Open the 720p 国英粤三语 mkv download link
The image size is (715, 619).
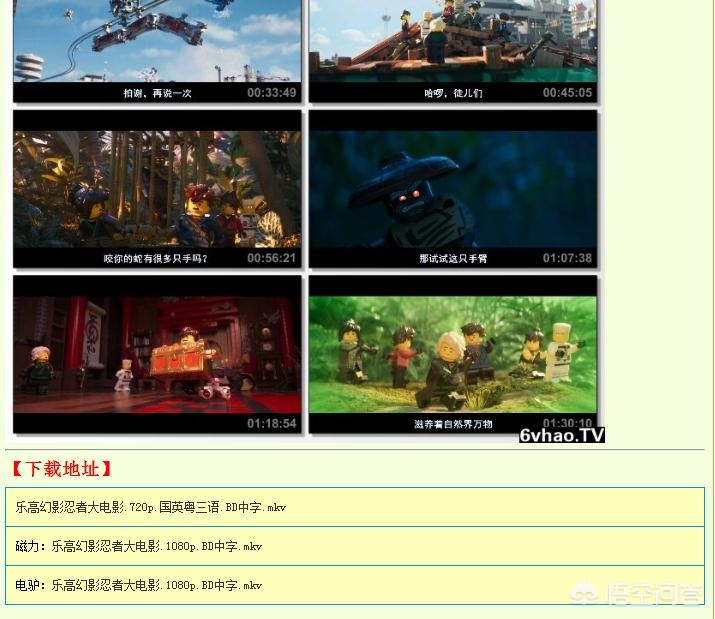point(150,507)
